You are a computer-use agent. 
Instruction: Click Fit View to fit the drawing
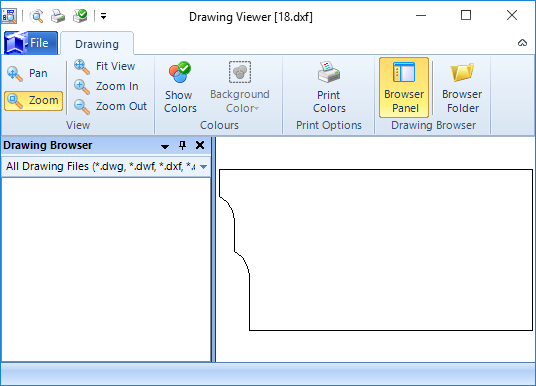pos(105,66)
